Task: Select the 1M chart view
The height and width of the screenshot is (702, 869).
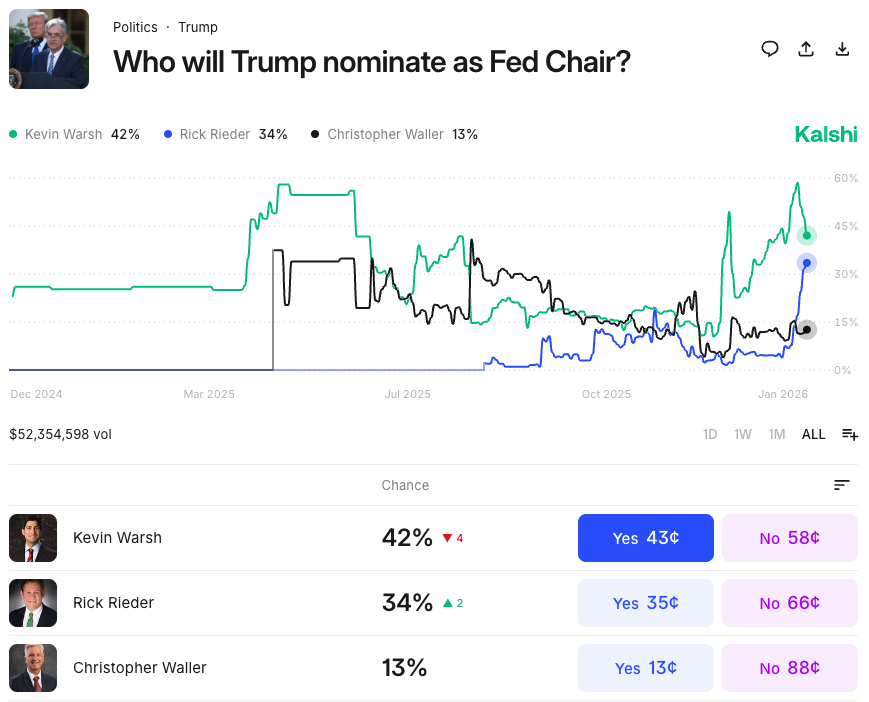Action: (x=777, y=434)
